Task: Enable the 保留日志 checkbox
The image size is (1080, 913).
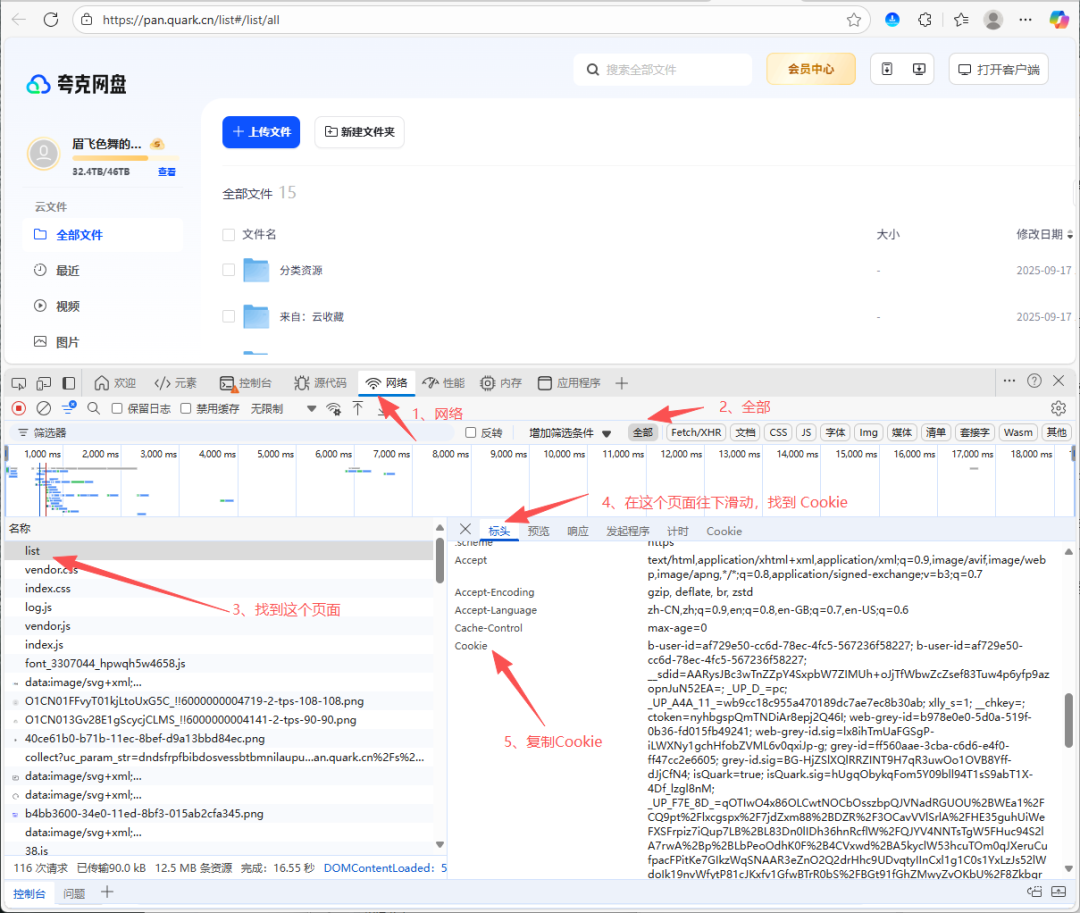Action: (x=118, y=408)
